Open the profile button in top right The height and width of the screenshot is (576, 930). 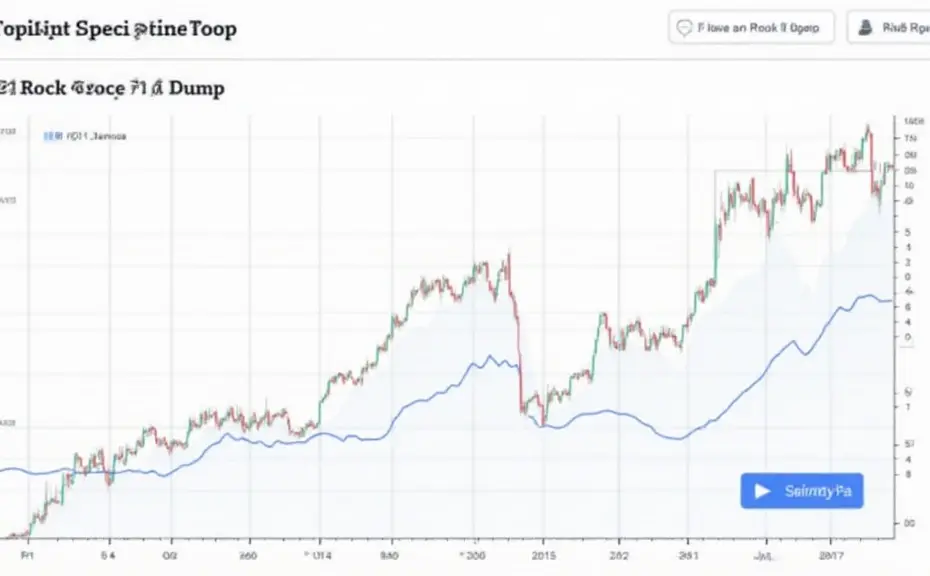click(x=888, y=27)
